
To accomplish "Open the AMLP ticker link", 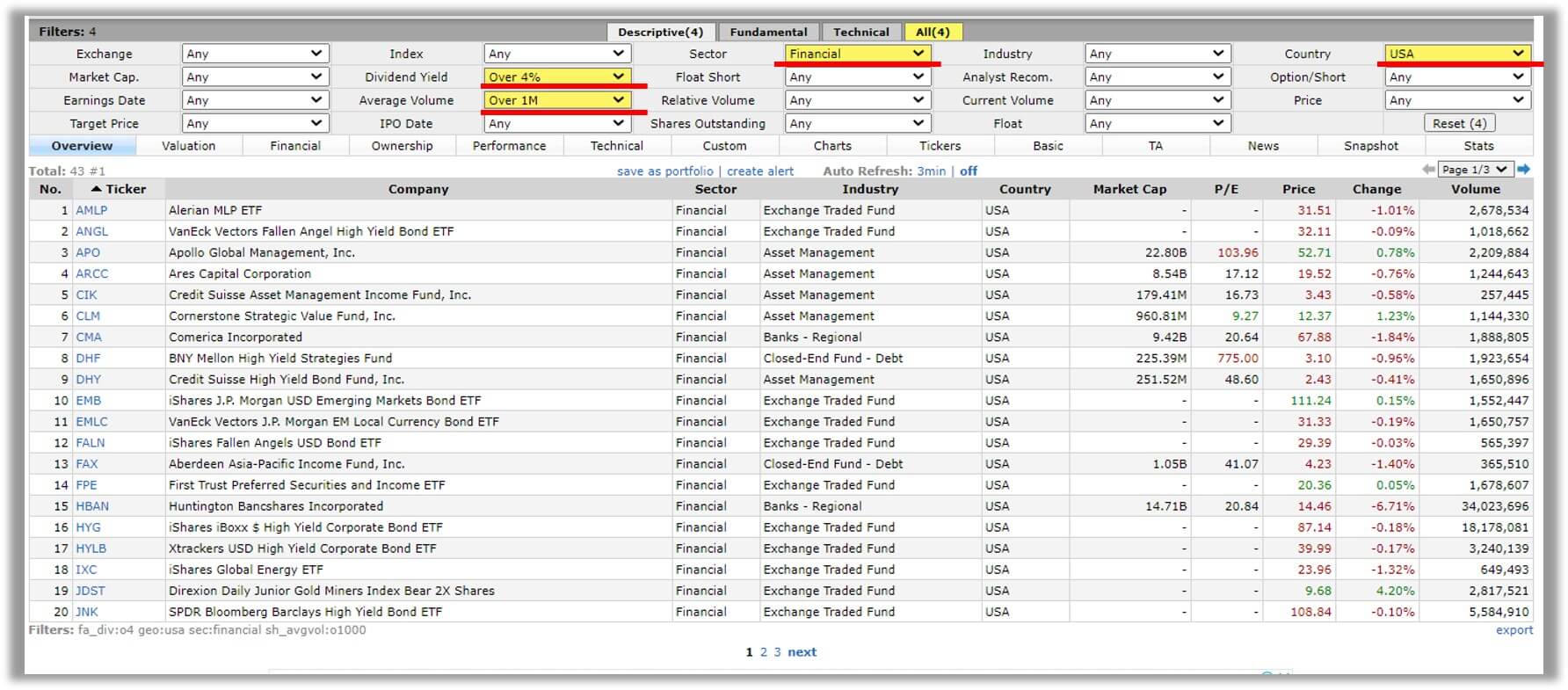I will pyautogui.click(x=91, y=210).
